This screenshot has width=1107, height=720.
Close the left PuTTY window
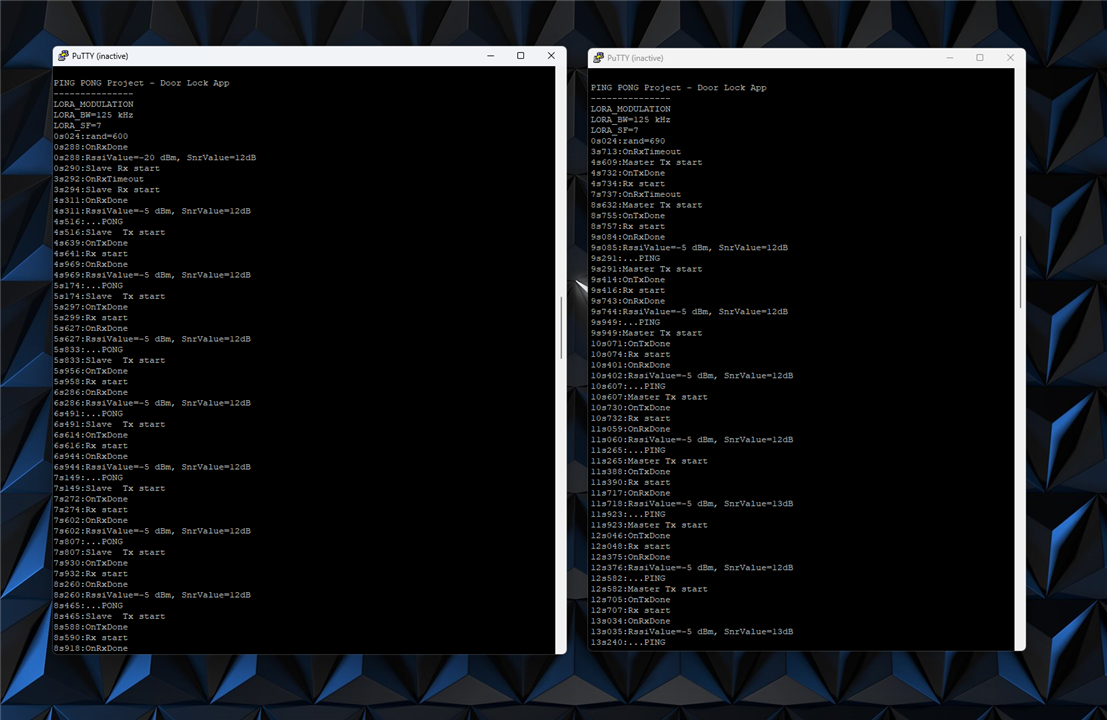point(551,56)
